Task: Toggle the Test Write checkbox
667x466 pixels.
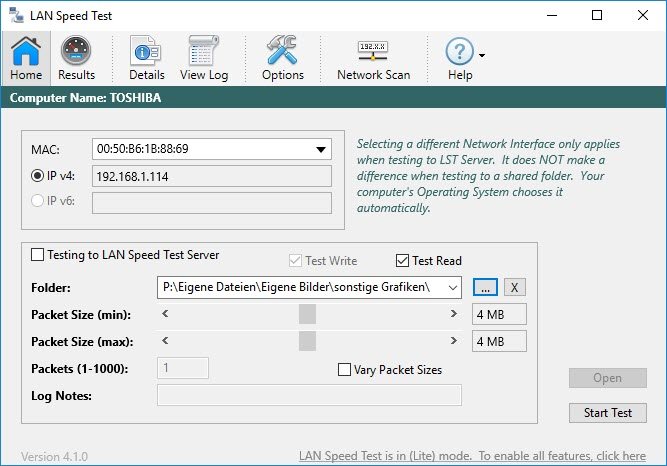Action: (295, 260)
